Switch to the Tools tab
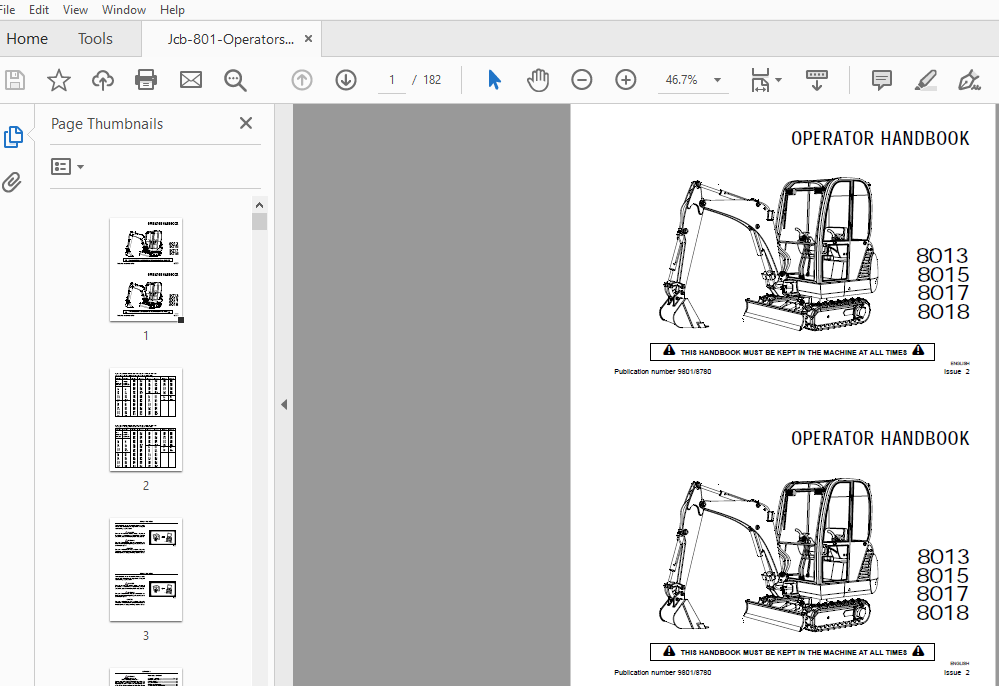The width and height of the screenshot is (999, 686). pos(95,39)
